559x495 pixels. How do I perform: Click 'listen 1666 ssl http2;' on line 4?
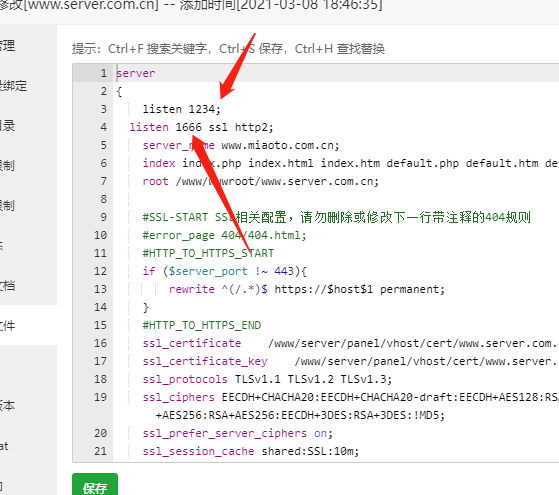coord(201,127)
